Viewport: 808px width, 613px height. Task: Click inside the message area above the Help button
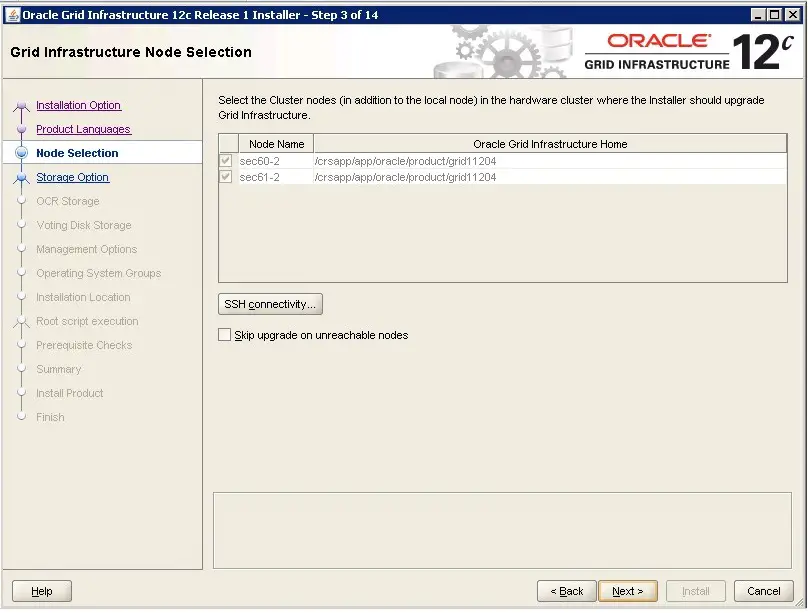pos(502,531)
